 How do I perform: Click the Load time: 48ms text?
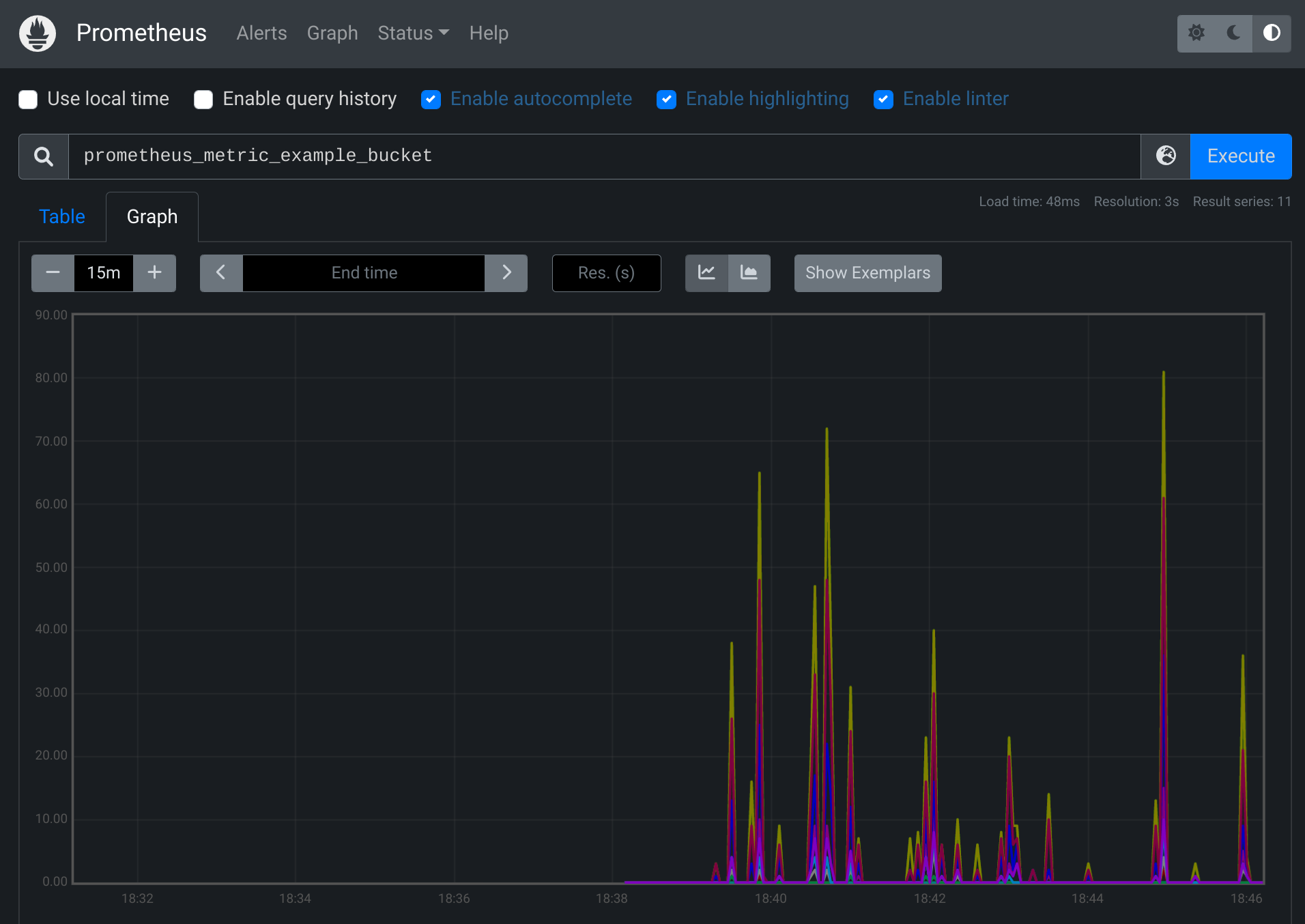[x=1029, y=201]
